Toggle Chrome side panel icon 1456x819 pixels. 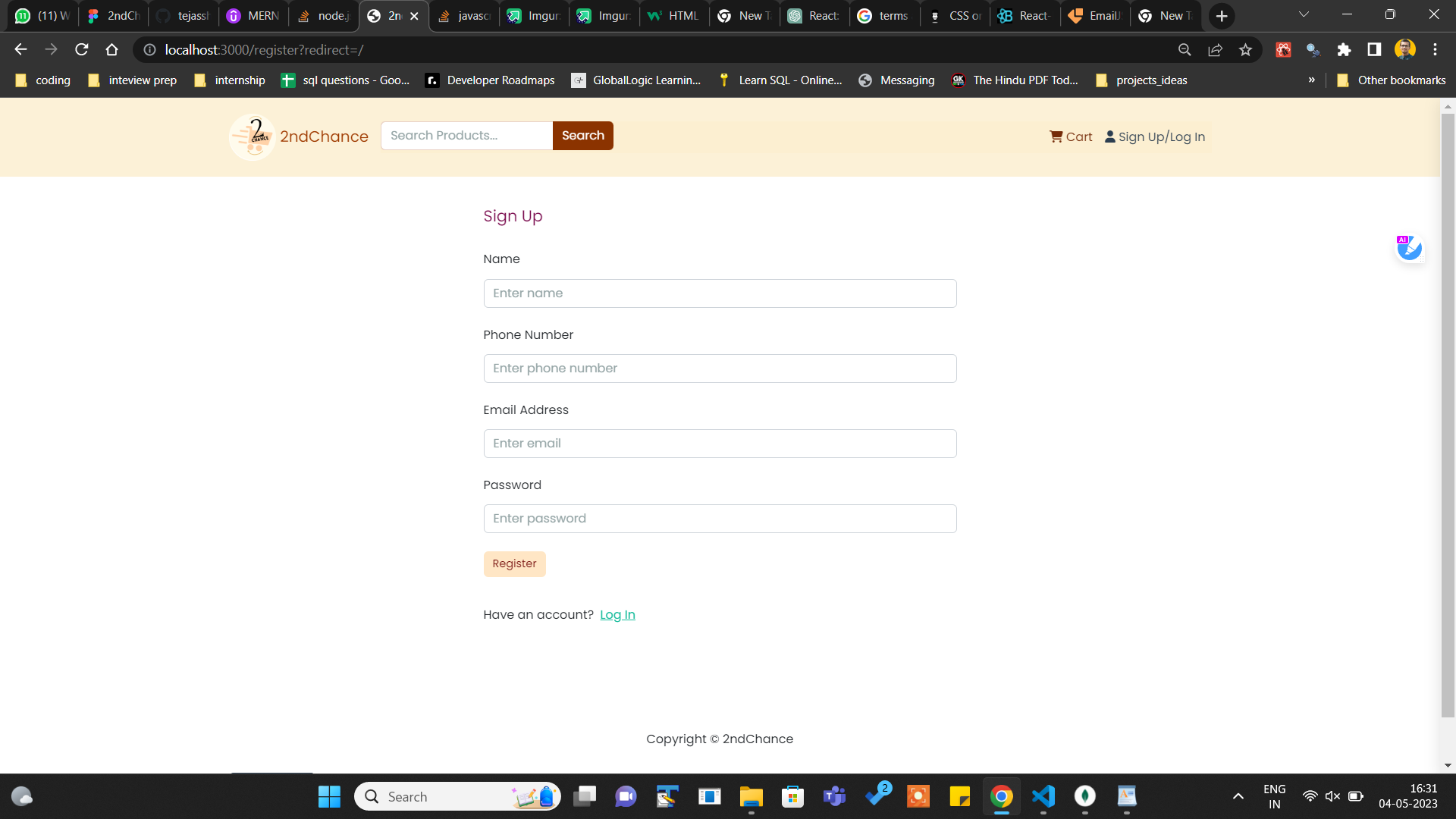coord(1374,50)
